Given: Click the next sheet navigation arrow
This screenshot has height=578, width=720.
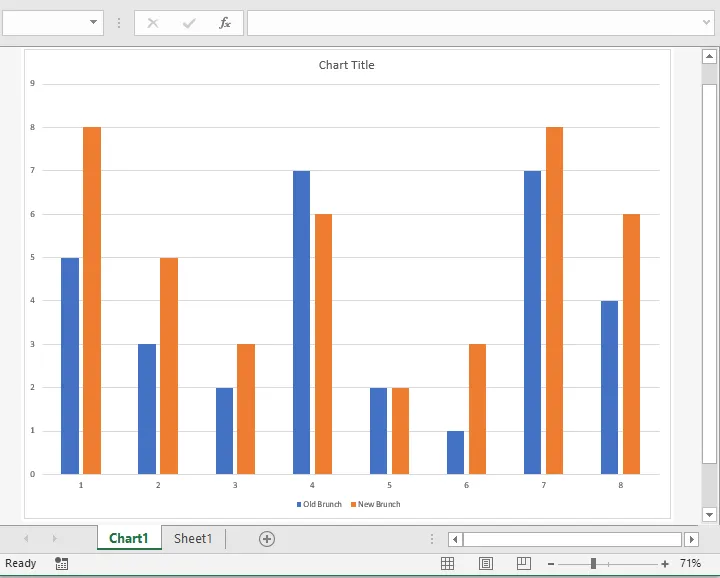Looking at the screenshot, I should pyautogui.click(x=54, y=538).
